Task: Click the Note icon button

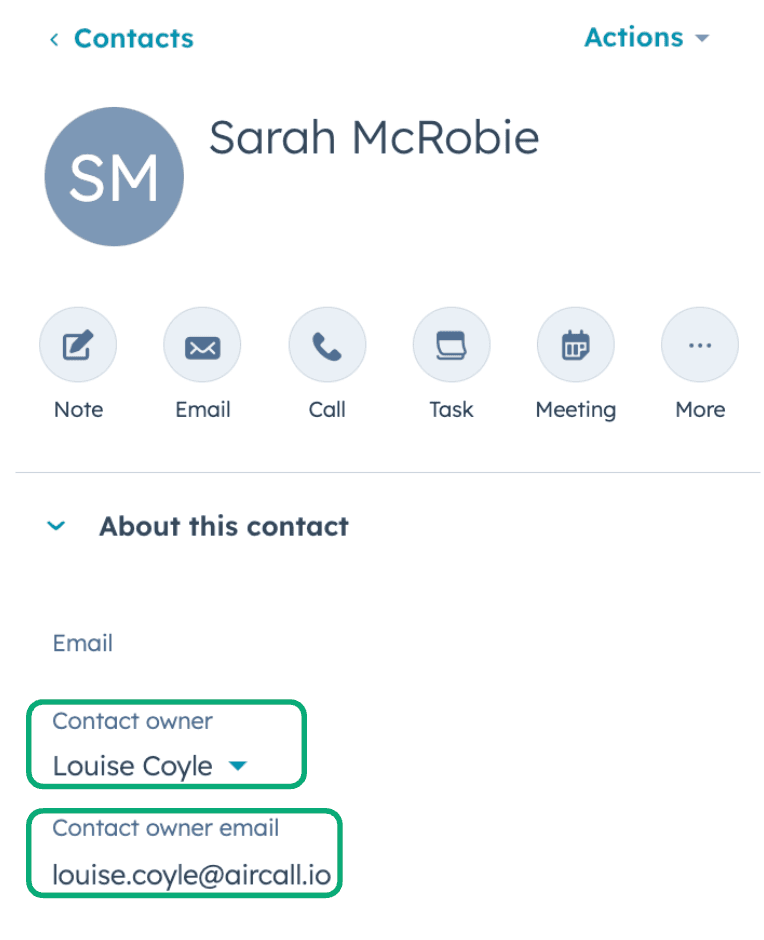Action: click(78, 346)
